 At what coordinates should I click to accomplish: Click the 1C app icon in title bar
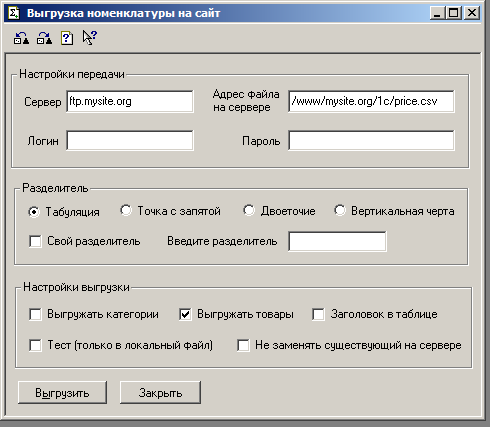coord(14,13)
